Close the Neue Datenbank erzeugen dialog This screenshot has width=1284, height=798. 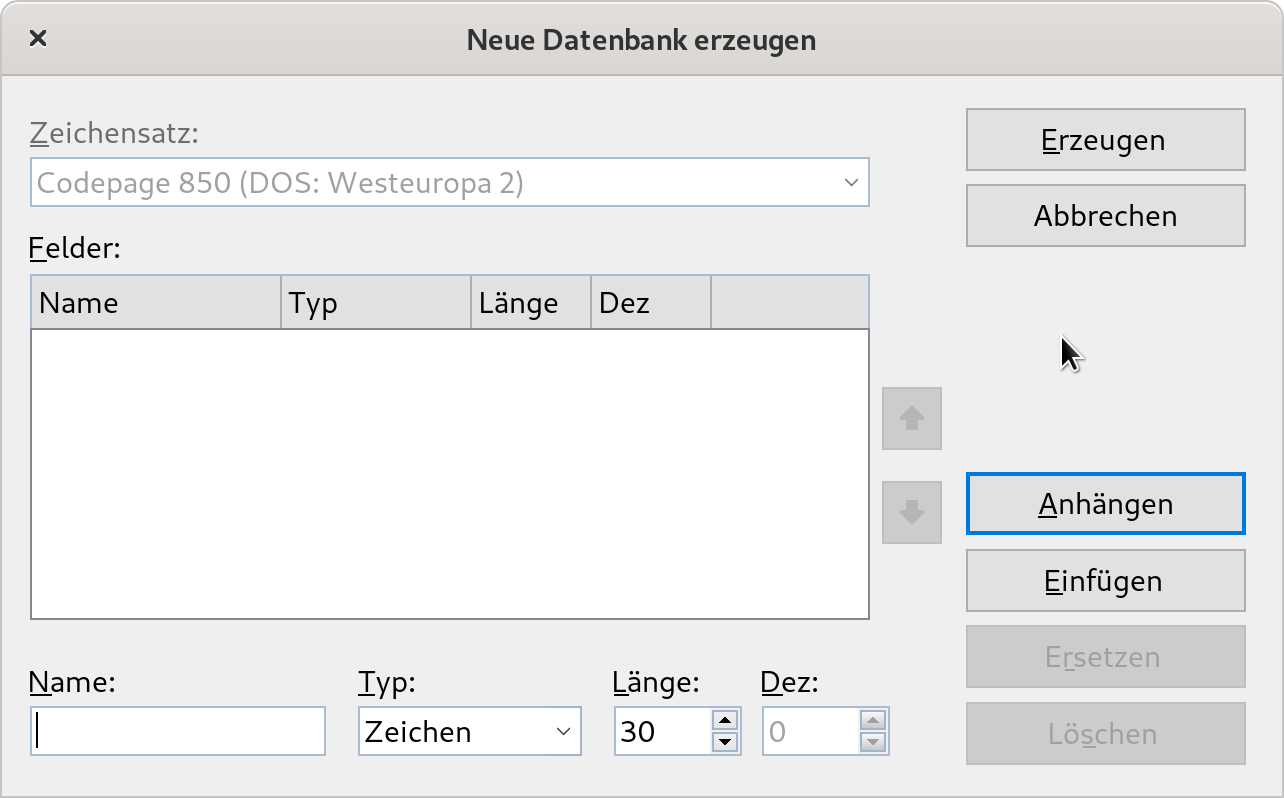[x=38, y=39]
